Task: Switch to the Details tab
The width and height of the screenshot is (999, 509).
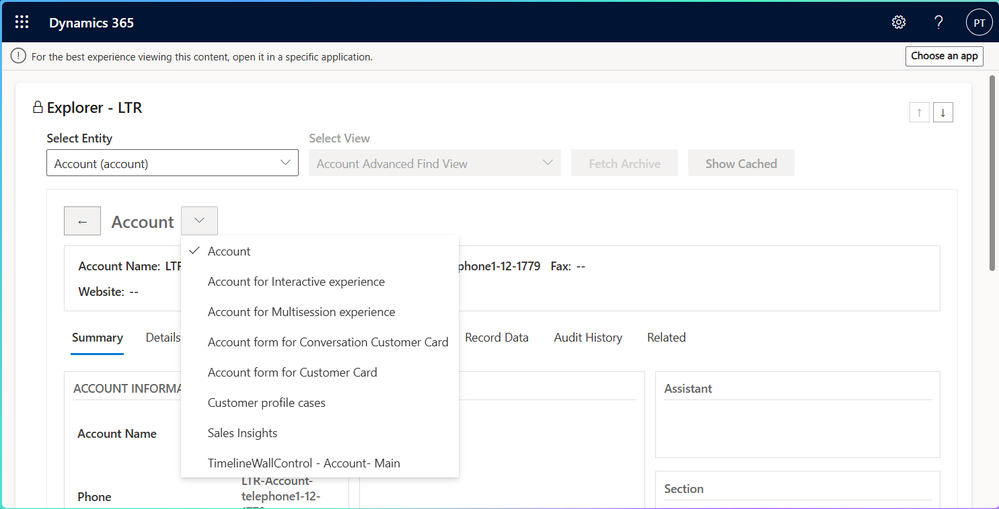Action: (x=163, y=338)
